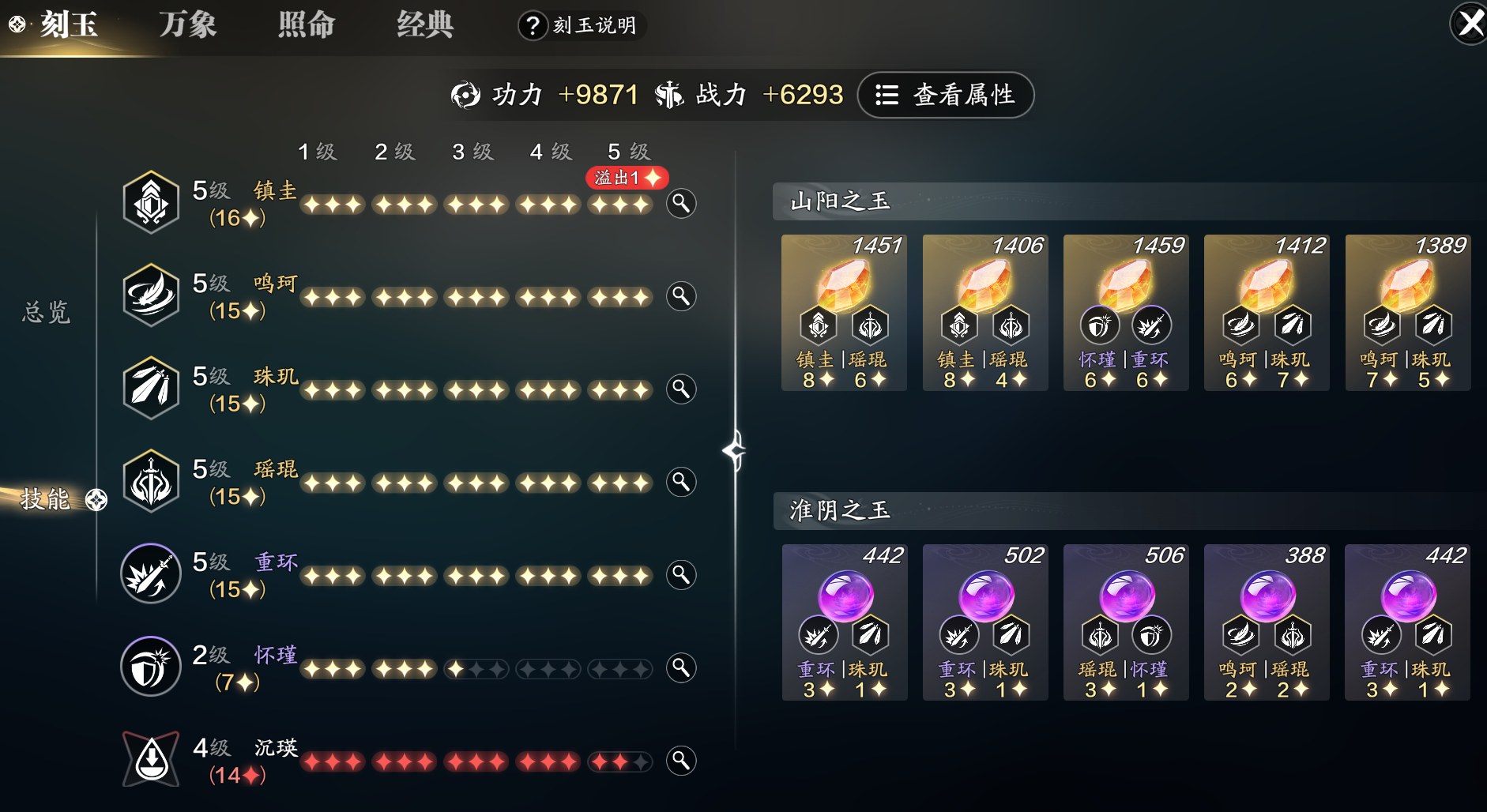This screenshot has width=1487, height=812.
Task: Select the 1459 怀瑾 重环 jade card
Action: coord(1126,313)
